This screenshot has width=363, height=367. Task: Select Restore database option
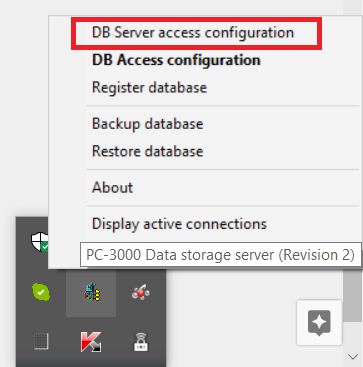click(x=147, y=151)
